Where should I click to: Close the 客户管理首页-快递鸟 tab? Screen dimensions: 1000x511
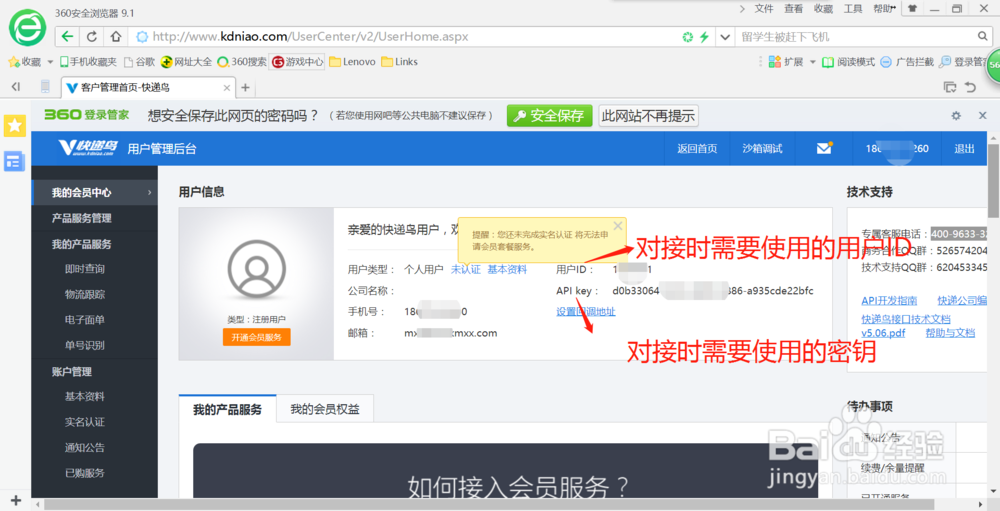click(x=226, y=87)
